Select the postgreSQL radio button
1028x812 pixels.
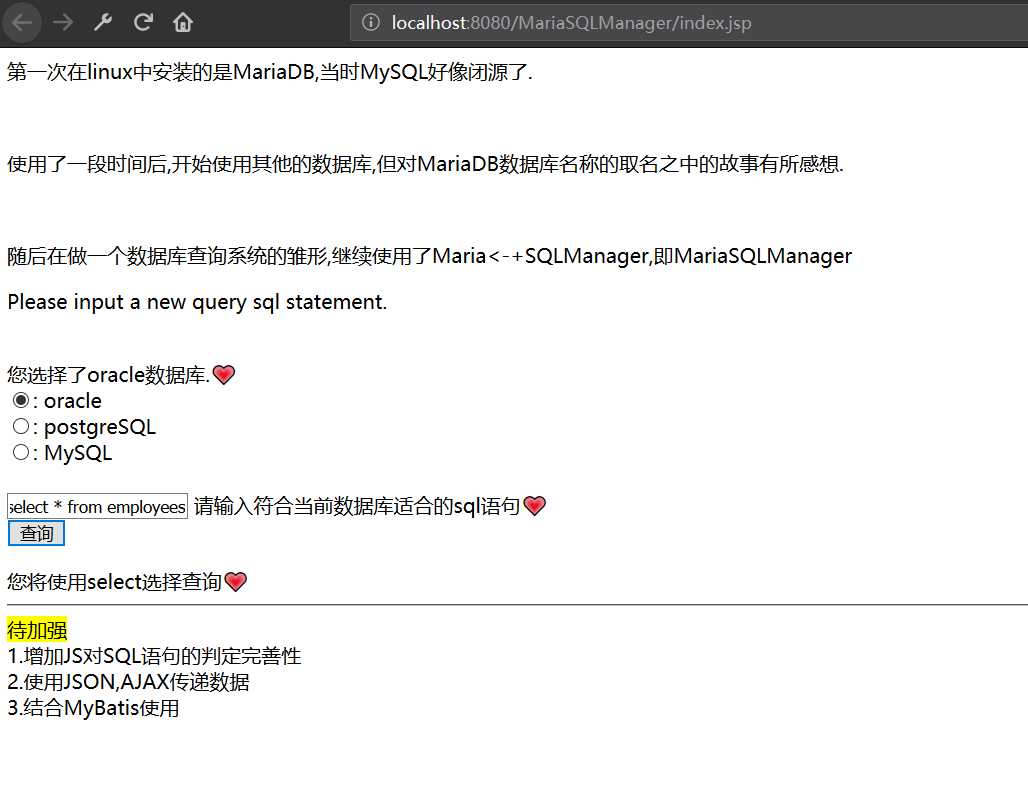pyautogui.click(x=21, y=426)
